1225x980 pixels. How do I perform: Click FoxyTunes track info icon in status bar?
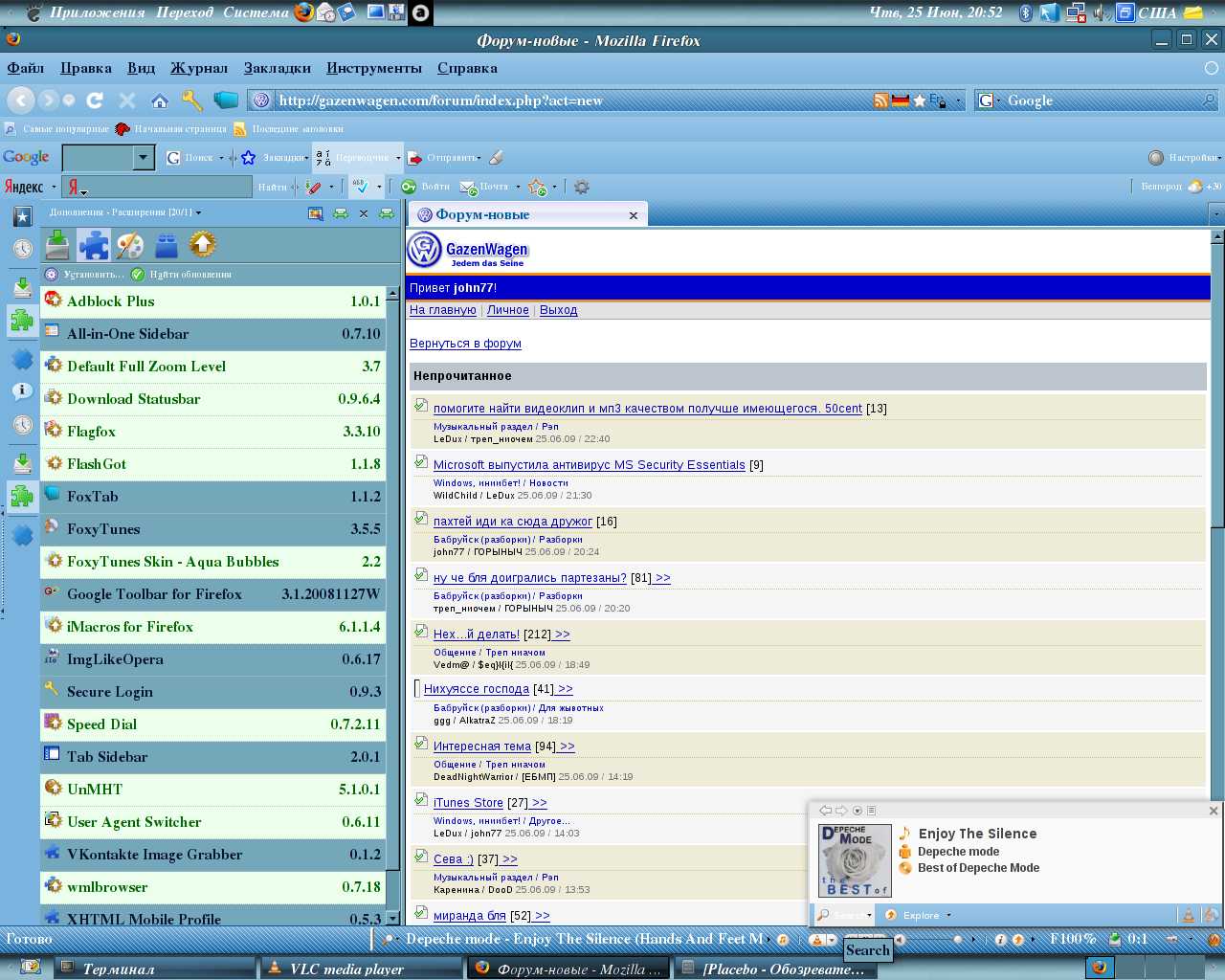[1000, 940]
